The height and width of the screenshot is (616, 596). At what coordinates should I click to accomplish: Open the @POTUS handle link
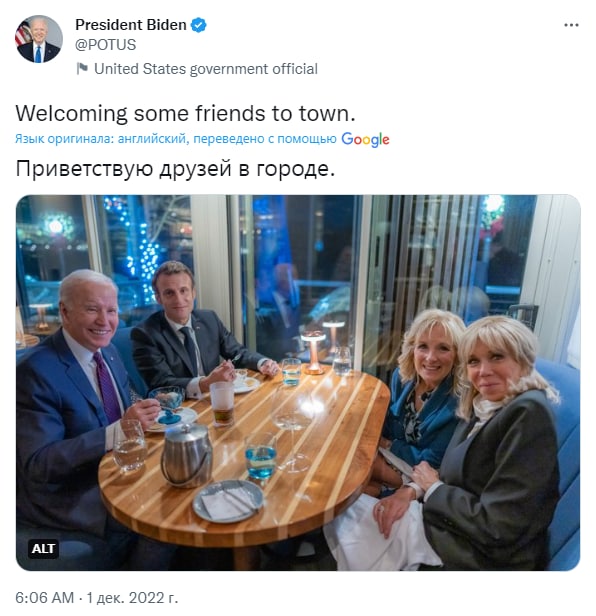(105, 45)
